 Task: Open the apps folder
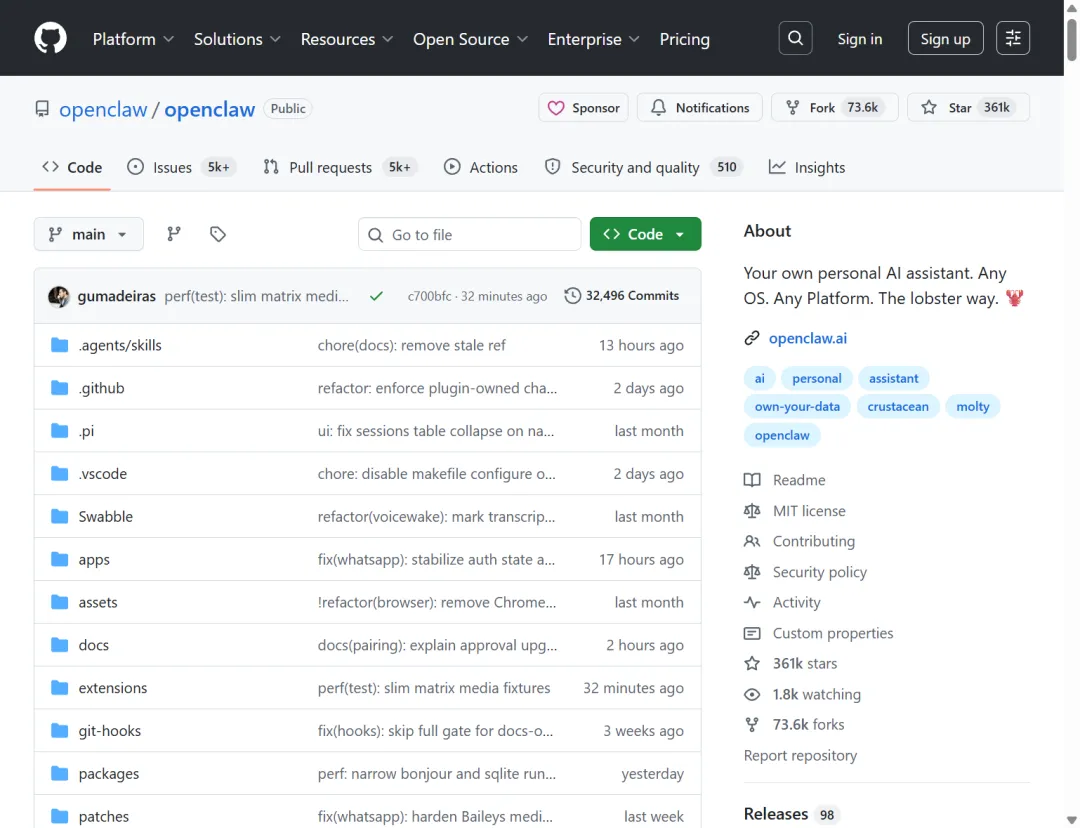click(x=94, y=559)
